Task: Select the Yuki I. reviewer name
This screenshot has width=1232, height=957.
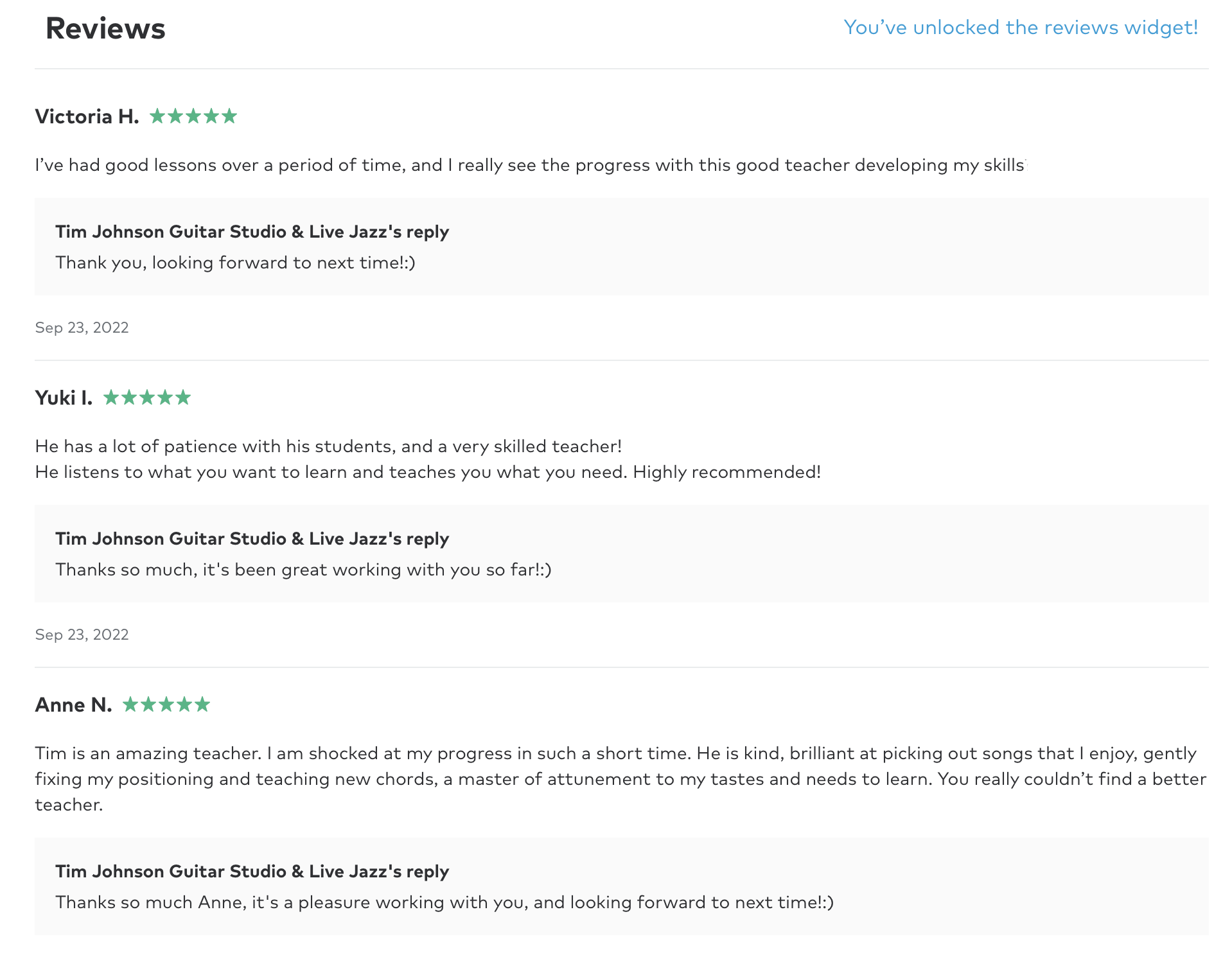Action: tap(64, 398)
